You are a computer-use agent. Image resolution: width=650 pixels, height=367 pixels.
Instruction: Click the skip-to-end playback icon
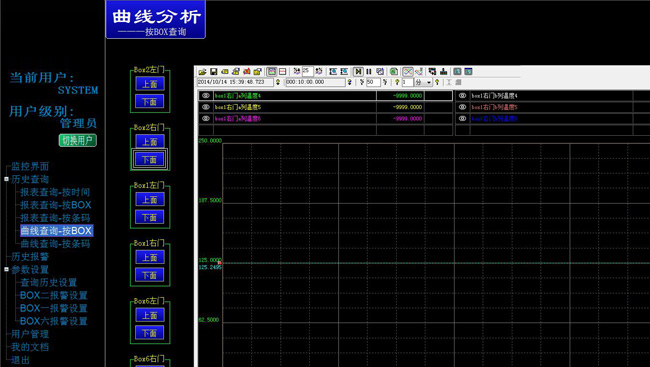pyautogui.click(x=359, y=72)
